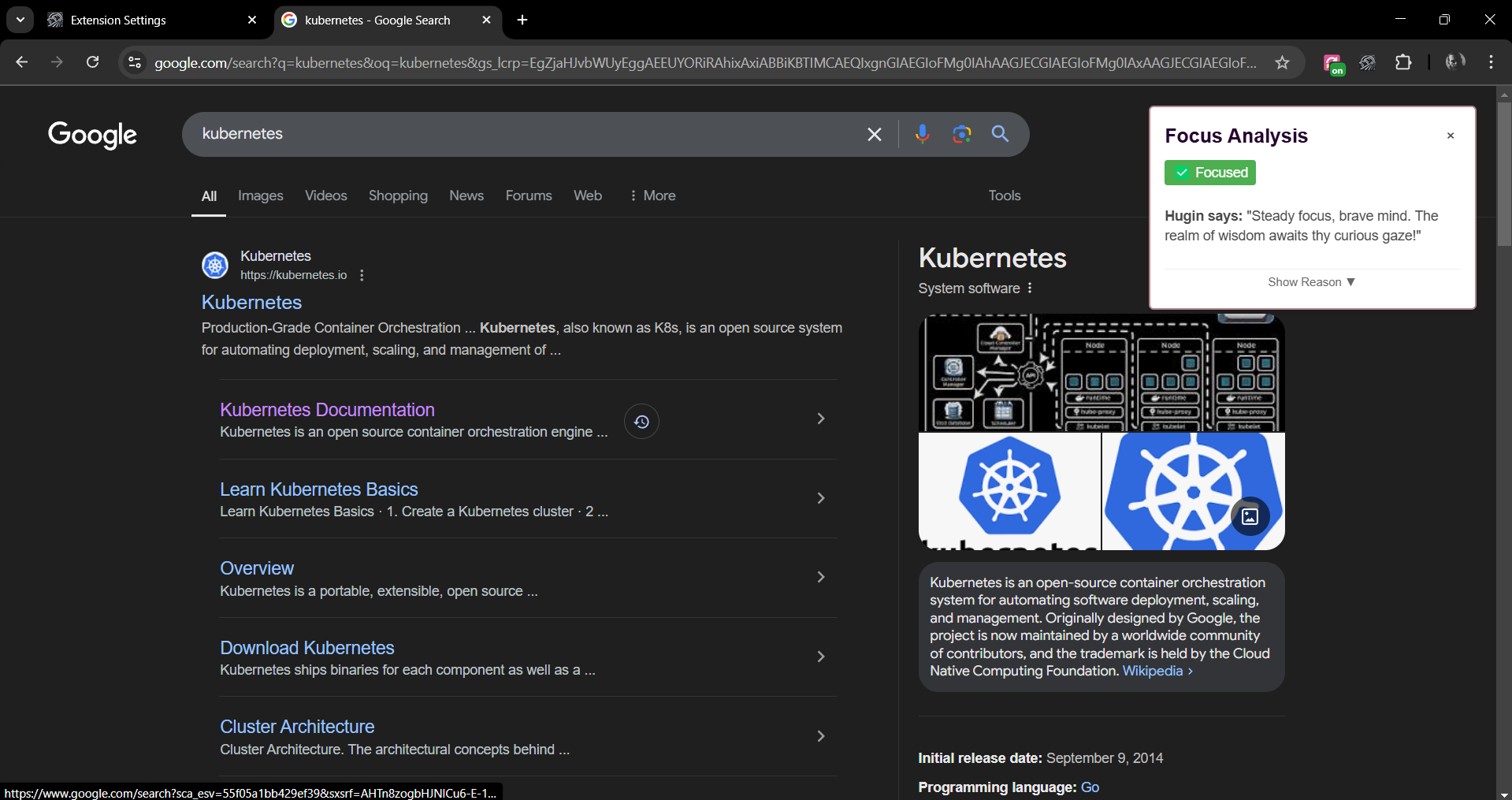Click the 'Initial release date: September 9, 2014' text
Viewport: 1512px width, 800px height.
(x=1041, y=758)
